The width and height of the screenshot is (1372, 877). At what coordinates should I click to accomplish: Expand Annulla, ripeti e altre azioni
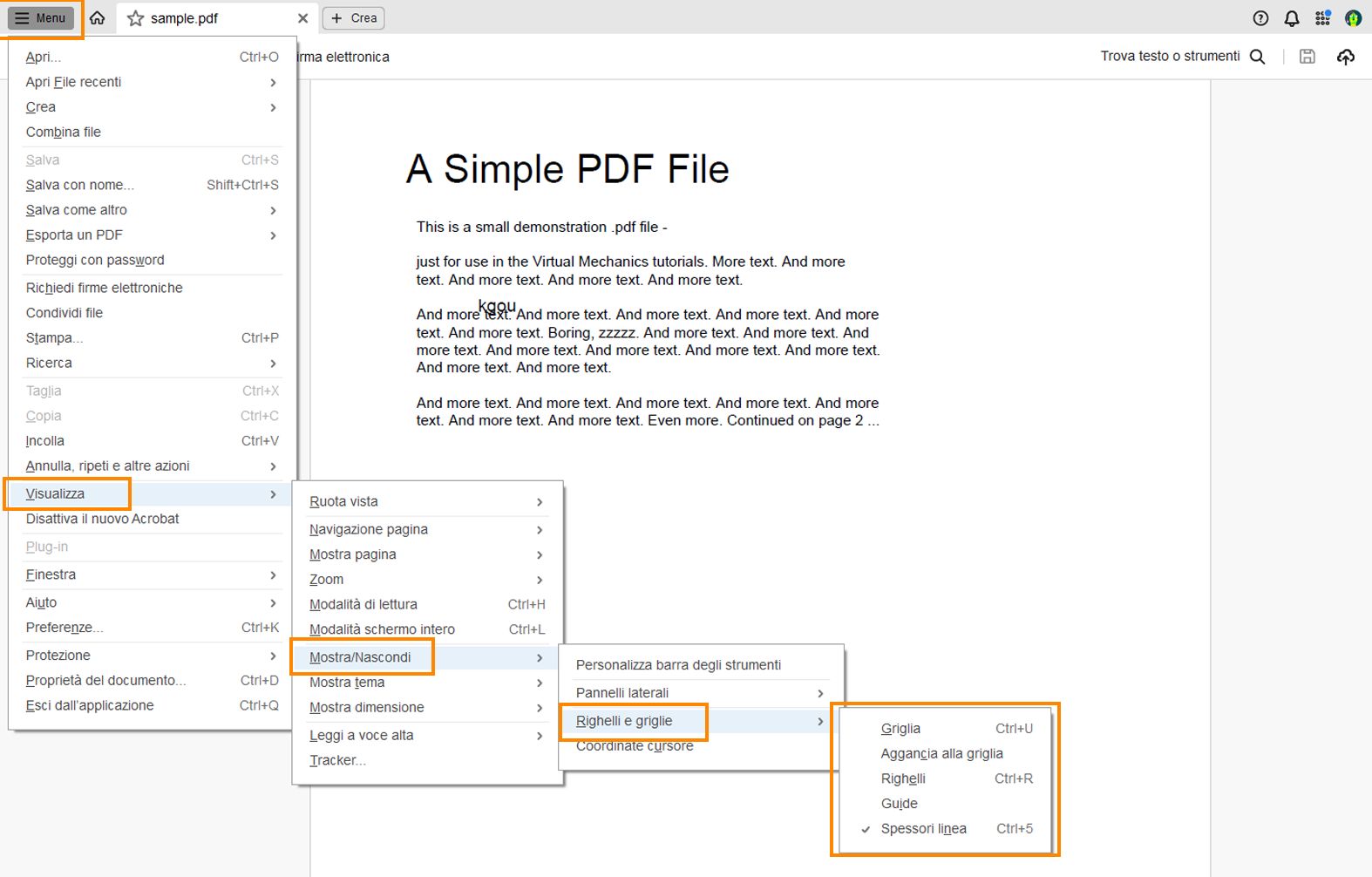[x=153, y=466]
